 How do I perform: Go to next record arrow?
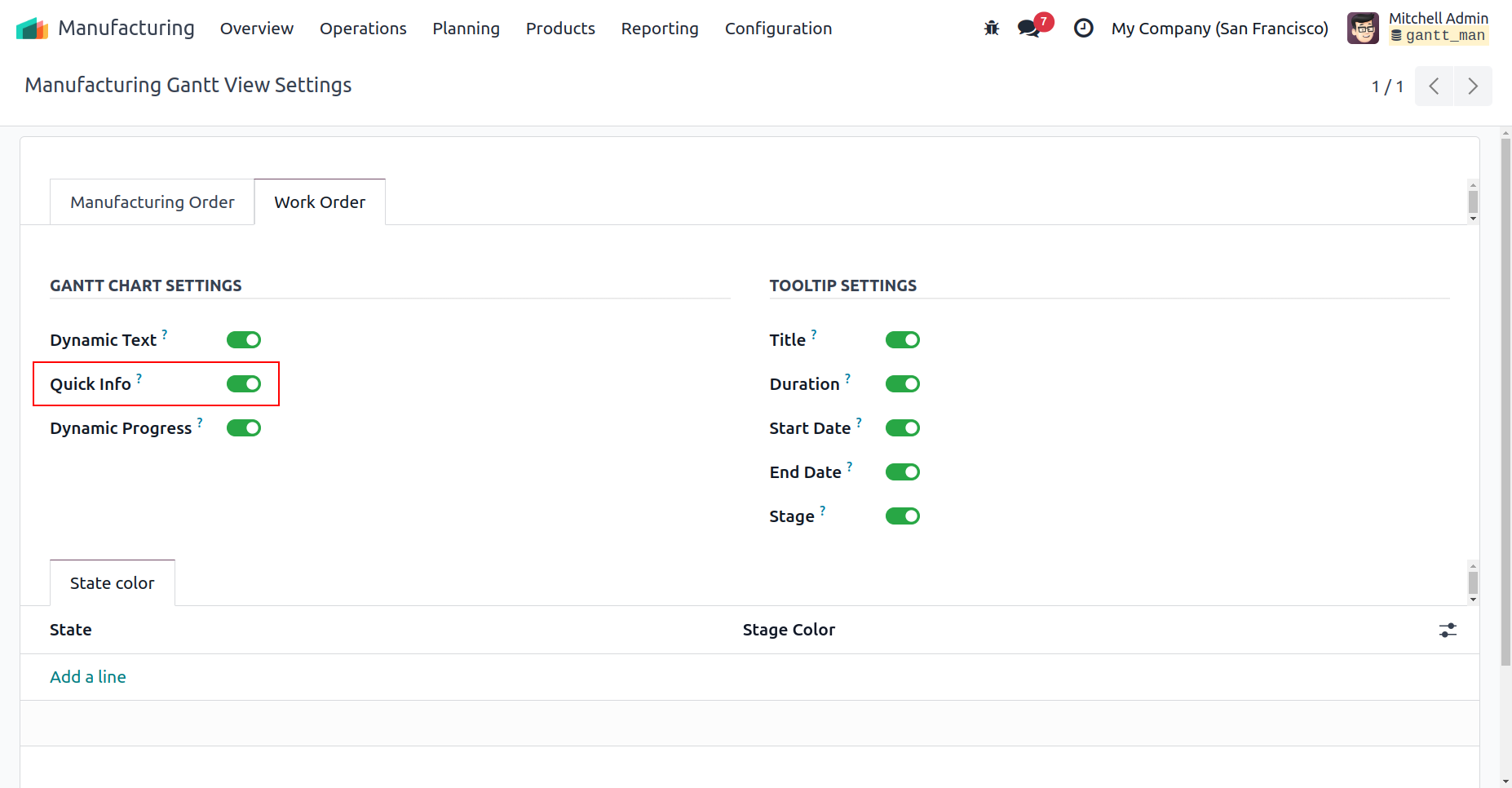[1472, 86]
